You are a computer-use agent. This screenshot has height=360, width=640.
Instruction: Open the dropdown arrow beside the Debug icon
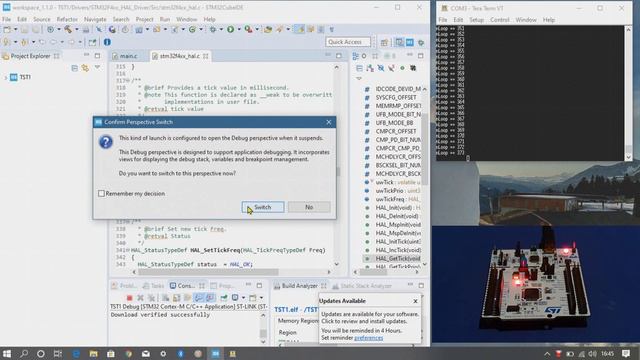point(221,29)
